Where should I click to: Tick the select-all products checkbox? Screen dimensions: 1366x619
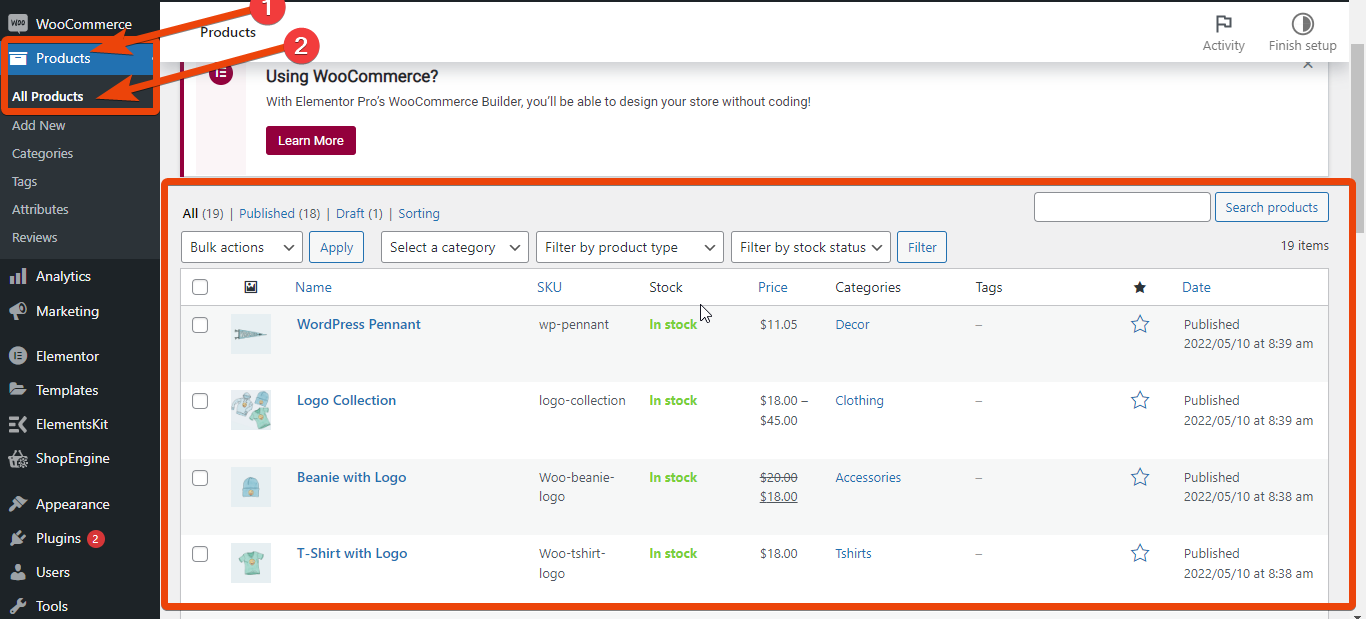(x=200, y=287)
